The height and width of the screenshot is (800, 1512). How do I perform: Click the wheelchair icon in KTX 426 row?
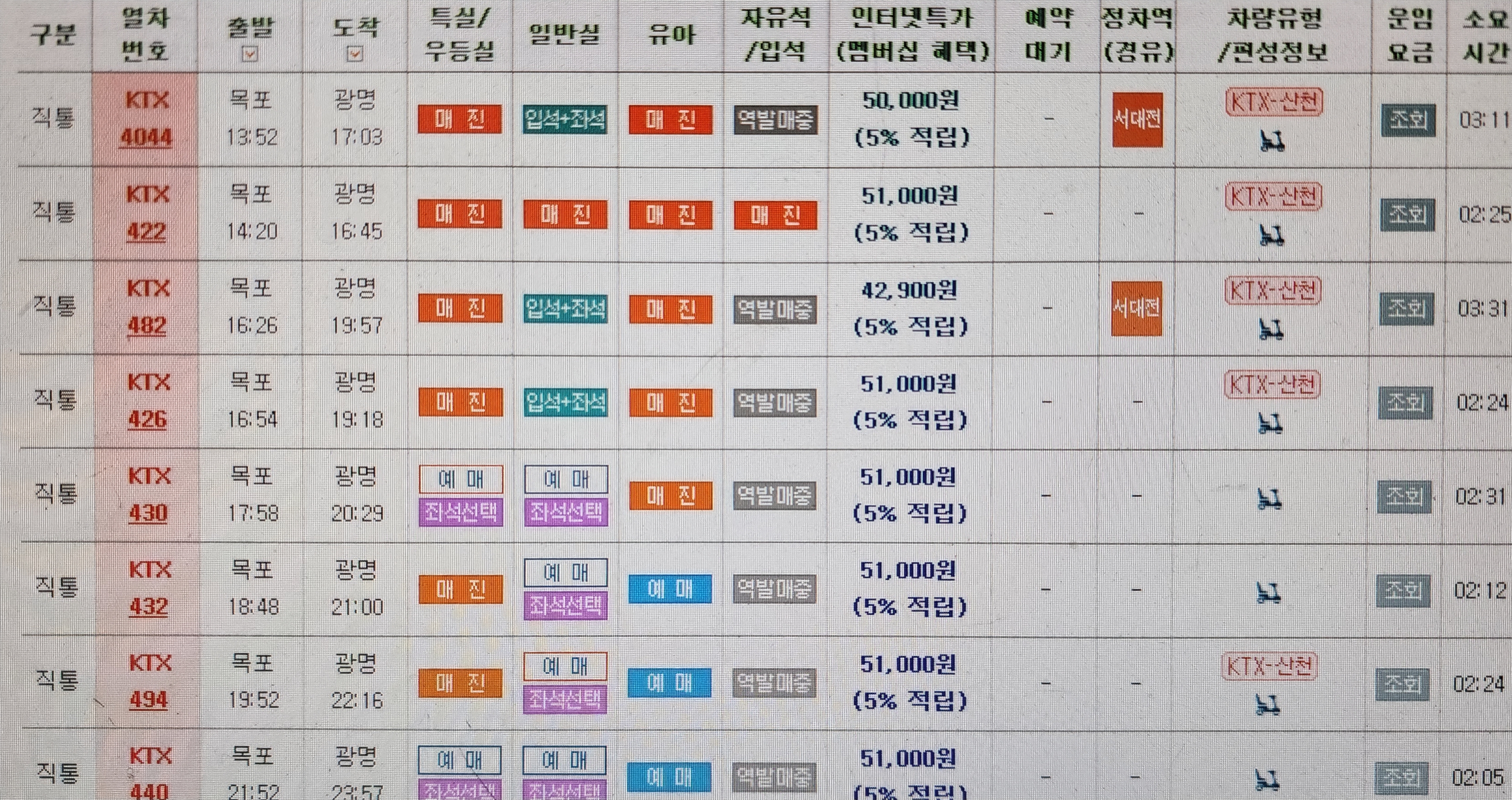click(x=1270, y=424)
